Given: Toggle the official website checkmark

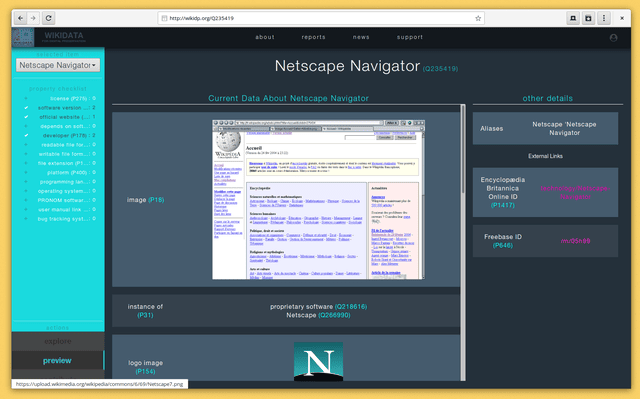Looking at the screenshot, I should click(x=26, y=117).
